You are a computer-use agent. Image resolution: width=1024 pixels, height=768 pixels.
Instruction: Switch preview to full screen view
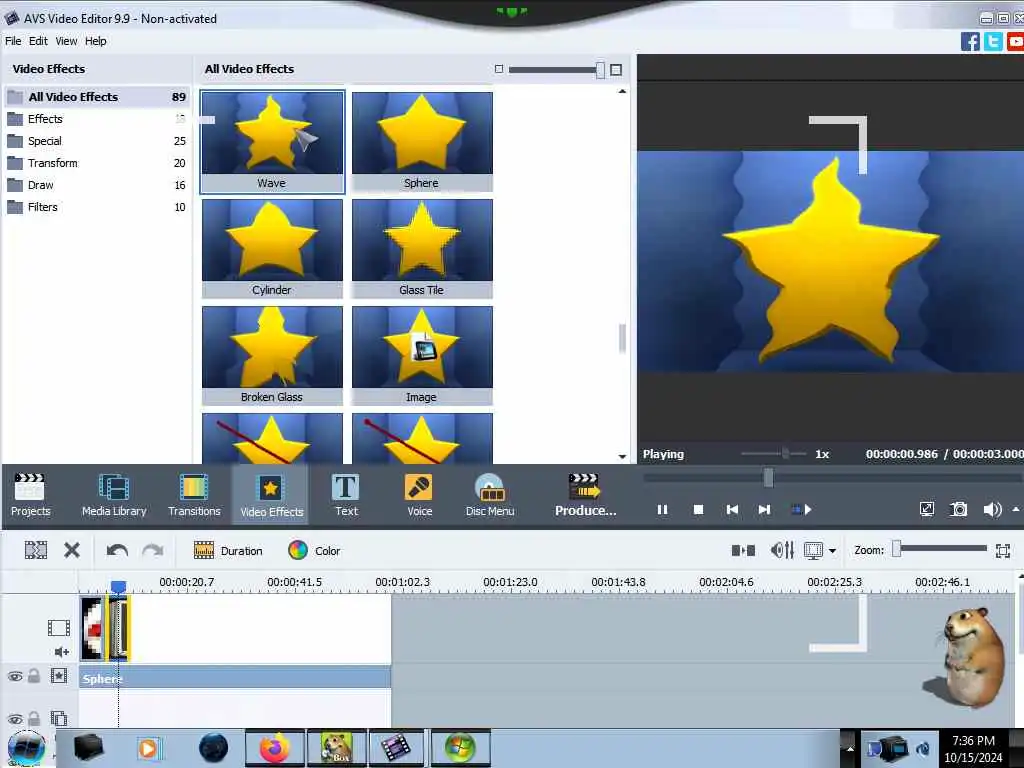point(926,509)
